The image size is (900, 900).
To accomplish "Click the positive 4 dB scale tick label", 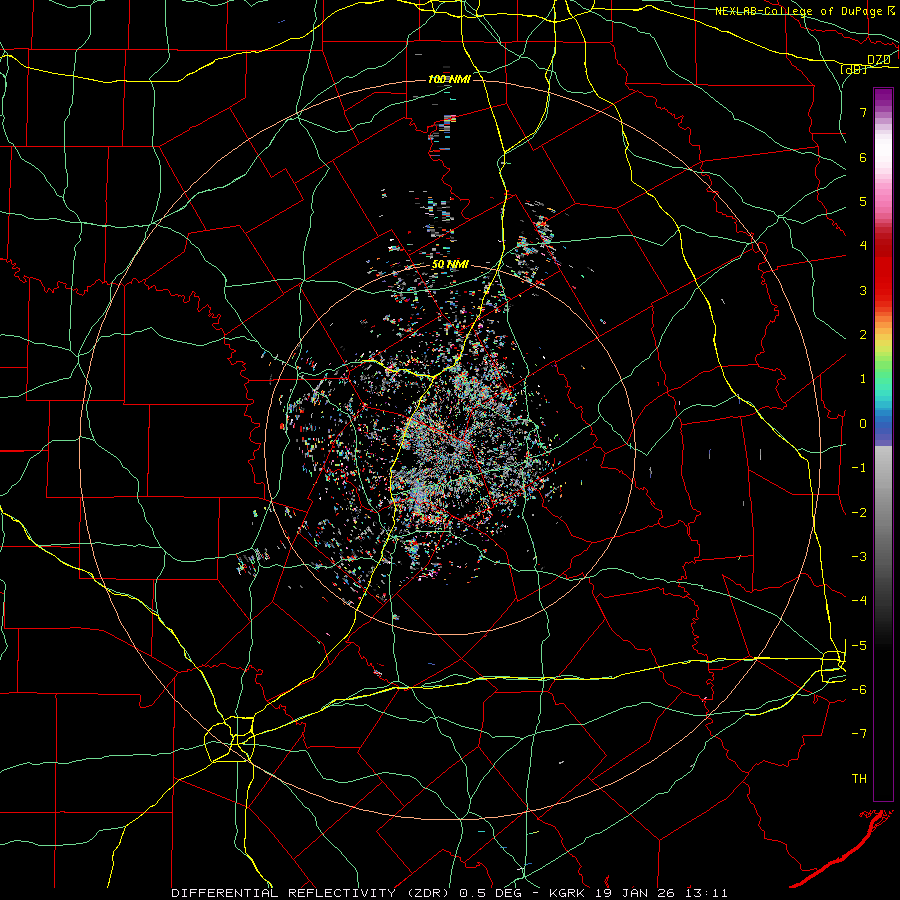I will pos(863,246).
